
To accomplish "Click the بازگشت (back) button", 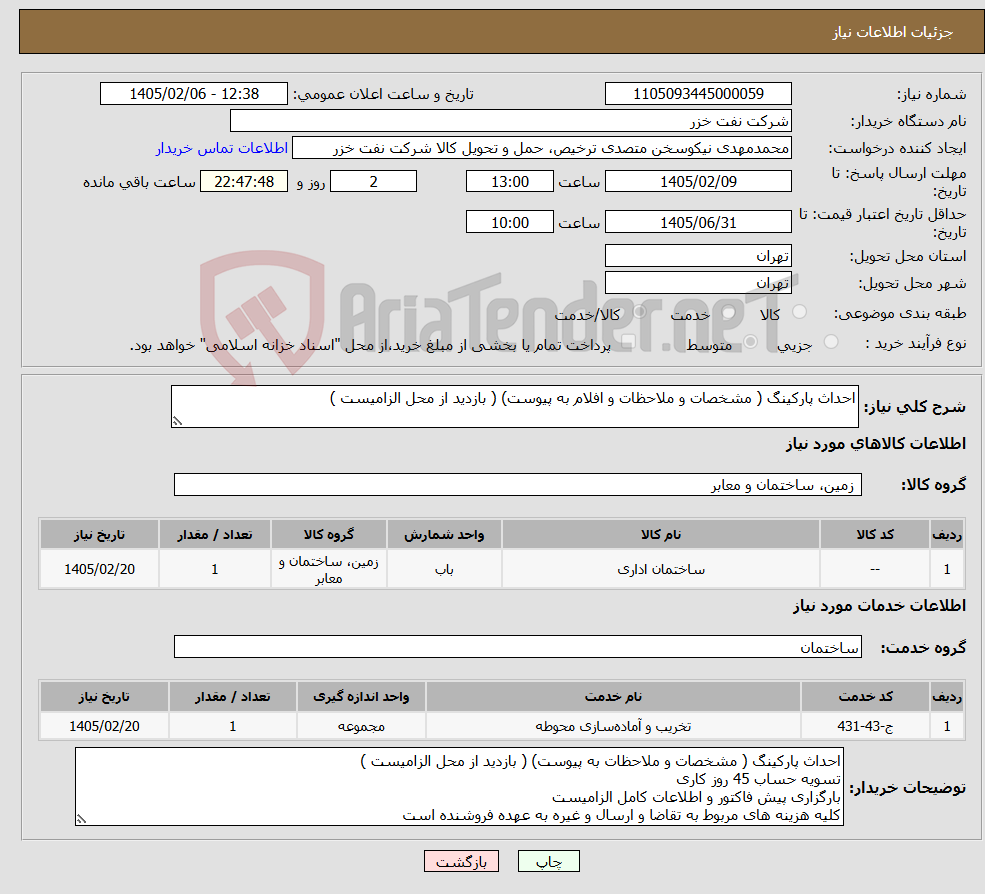I will [x=461, y=861].
